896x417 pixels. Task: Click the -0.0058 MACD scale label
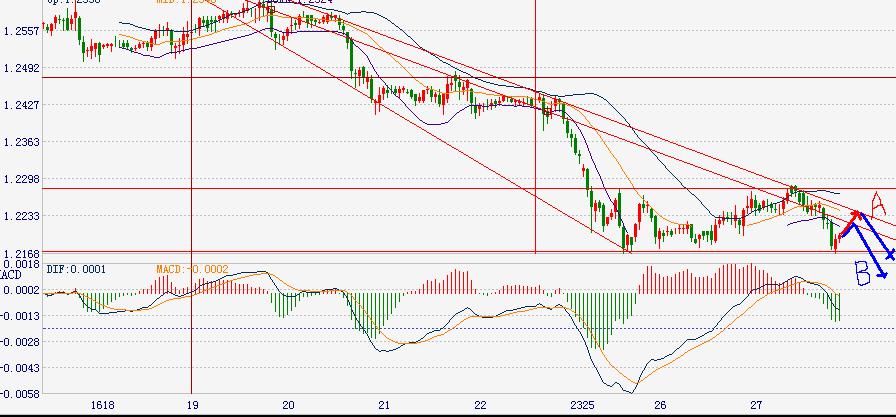point(19,394)
